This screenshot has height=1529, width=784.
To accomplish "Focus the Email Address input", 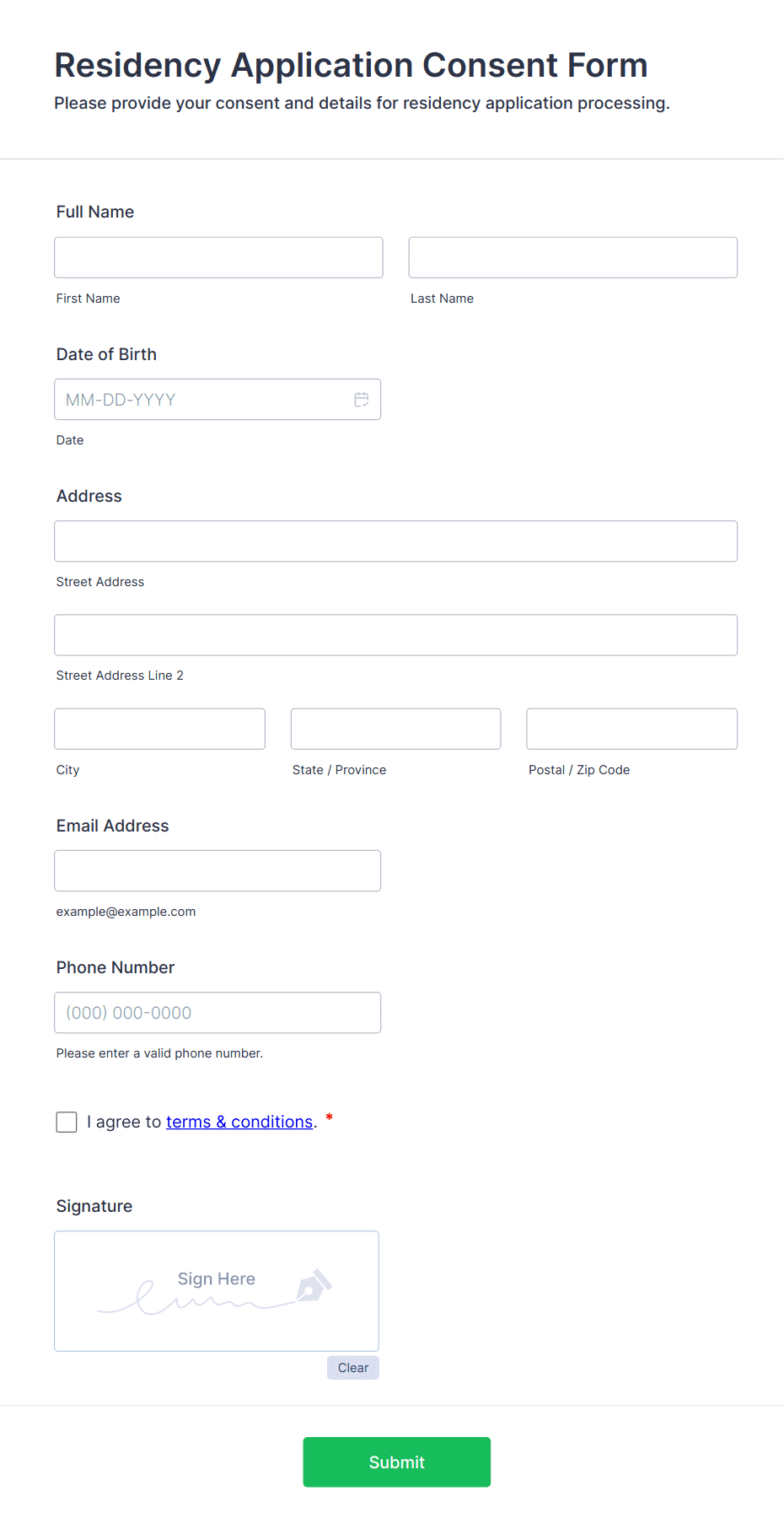I will coord(217,871).
